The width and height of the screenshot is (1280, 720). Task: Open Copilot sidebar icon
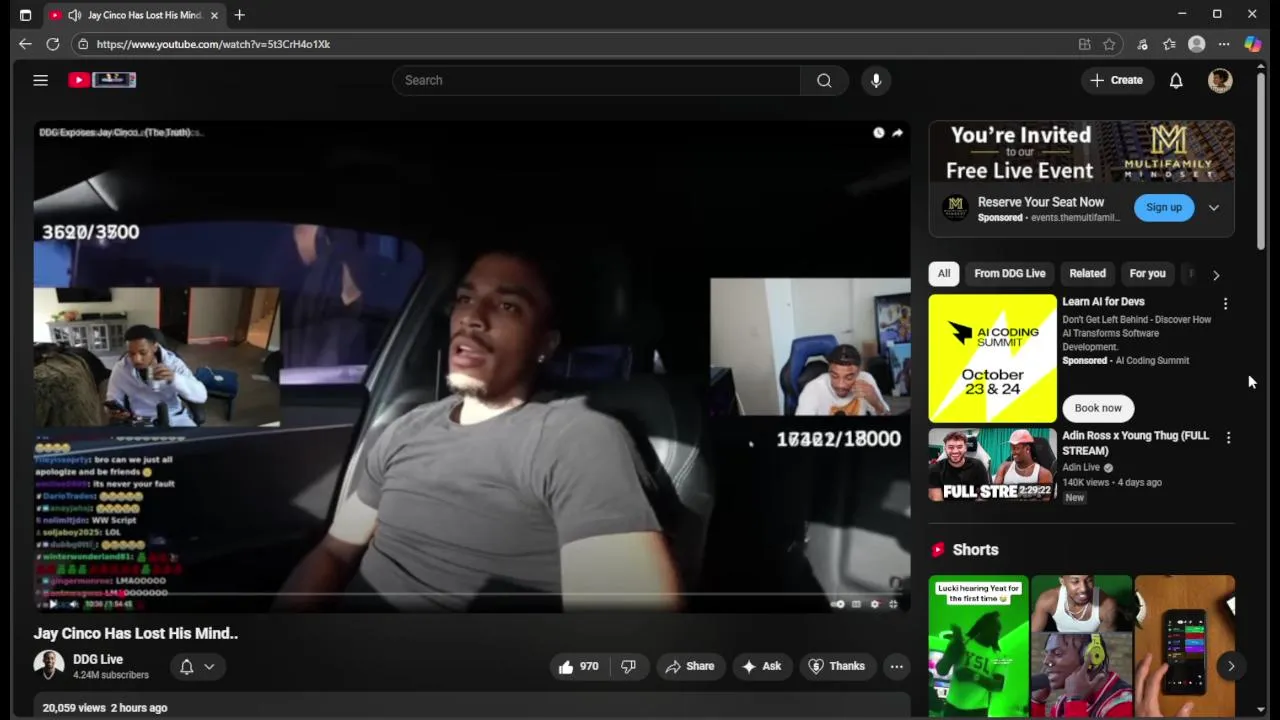pyautogui.click(x=1252, y=44)
